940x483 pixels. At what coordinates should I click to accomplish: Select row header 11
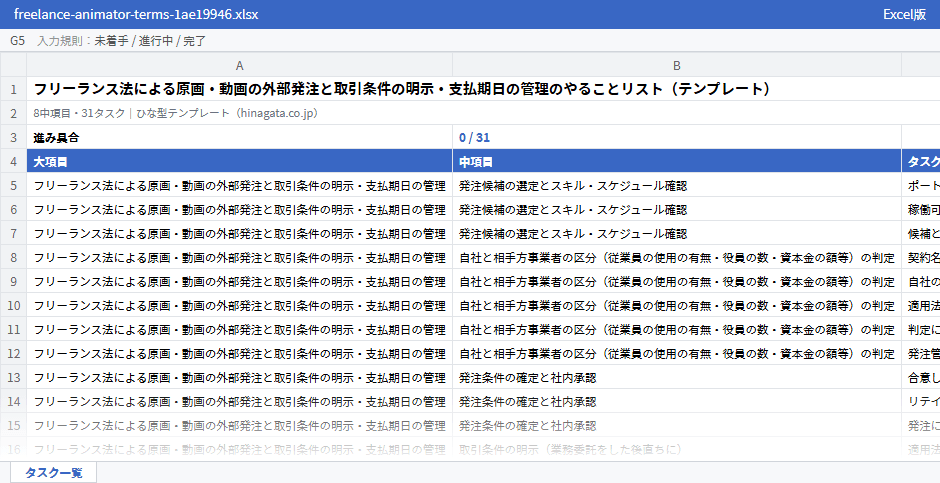[13, 329]
